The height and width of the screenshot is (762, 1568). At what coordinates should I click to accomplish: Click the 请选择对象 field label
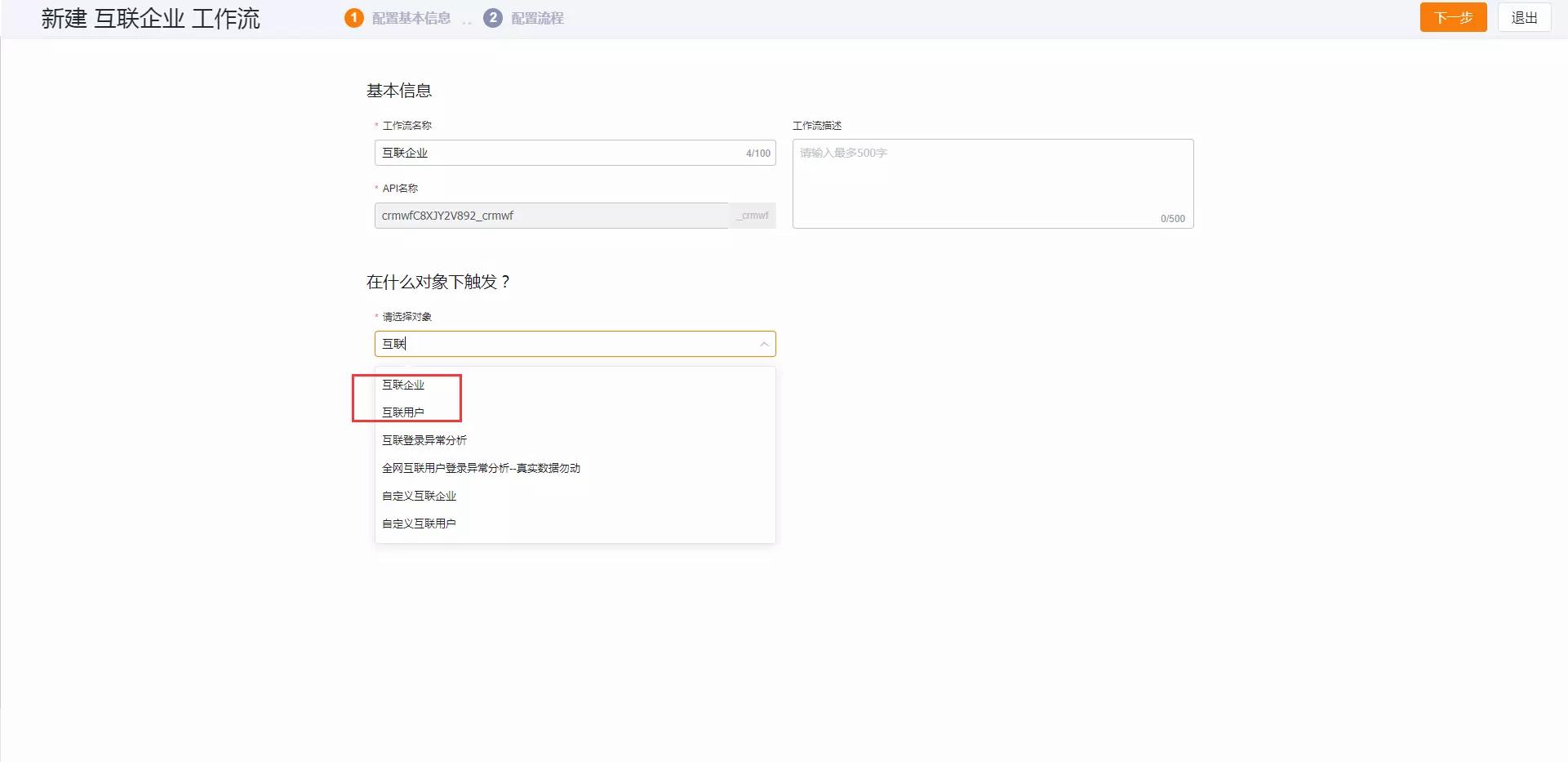pos(407,317)
